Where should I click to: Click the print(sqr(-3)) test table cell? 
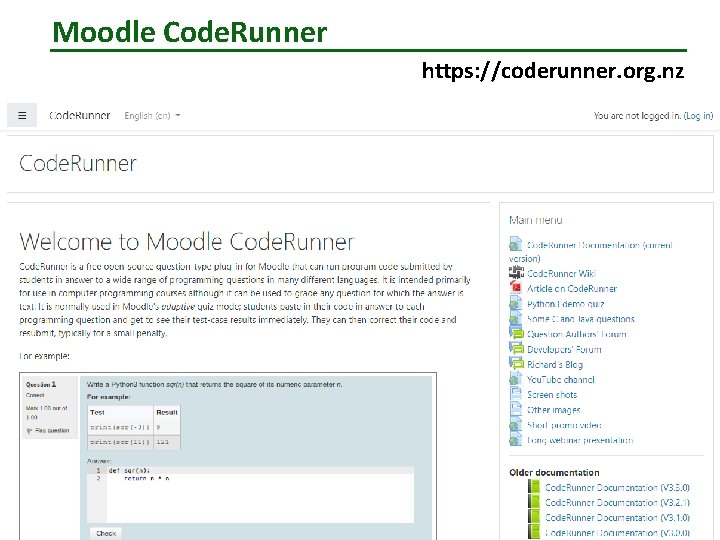[x=120, y=428]
